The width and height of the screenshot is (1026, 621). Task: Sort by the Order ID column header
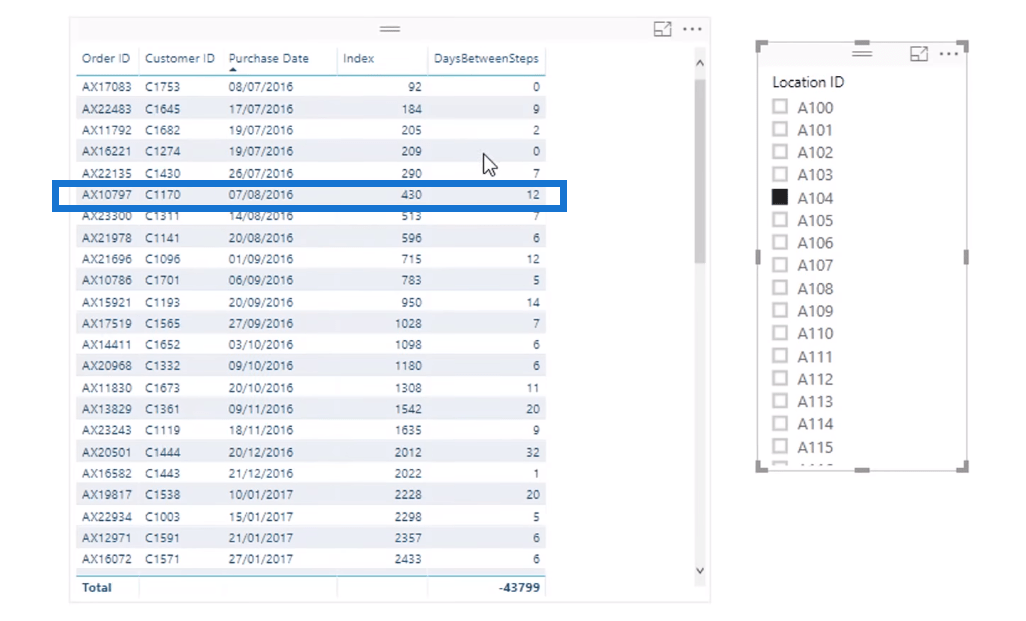pyautogui.click(x=105, y=58)
